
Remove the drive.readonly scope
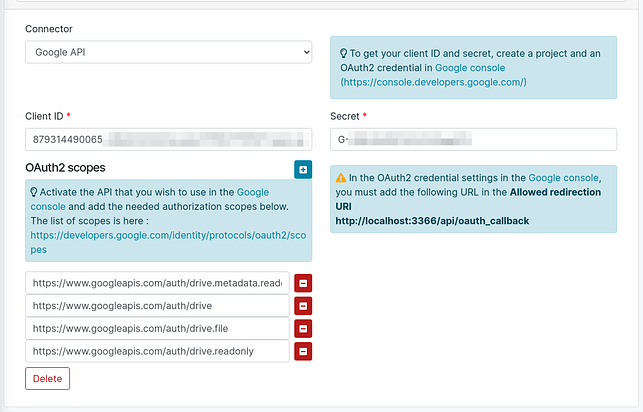pos(303,351)
